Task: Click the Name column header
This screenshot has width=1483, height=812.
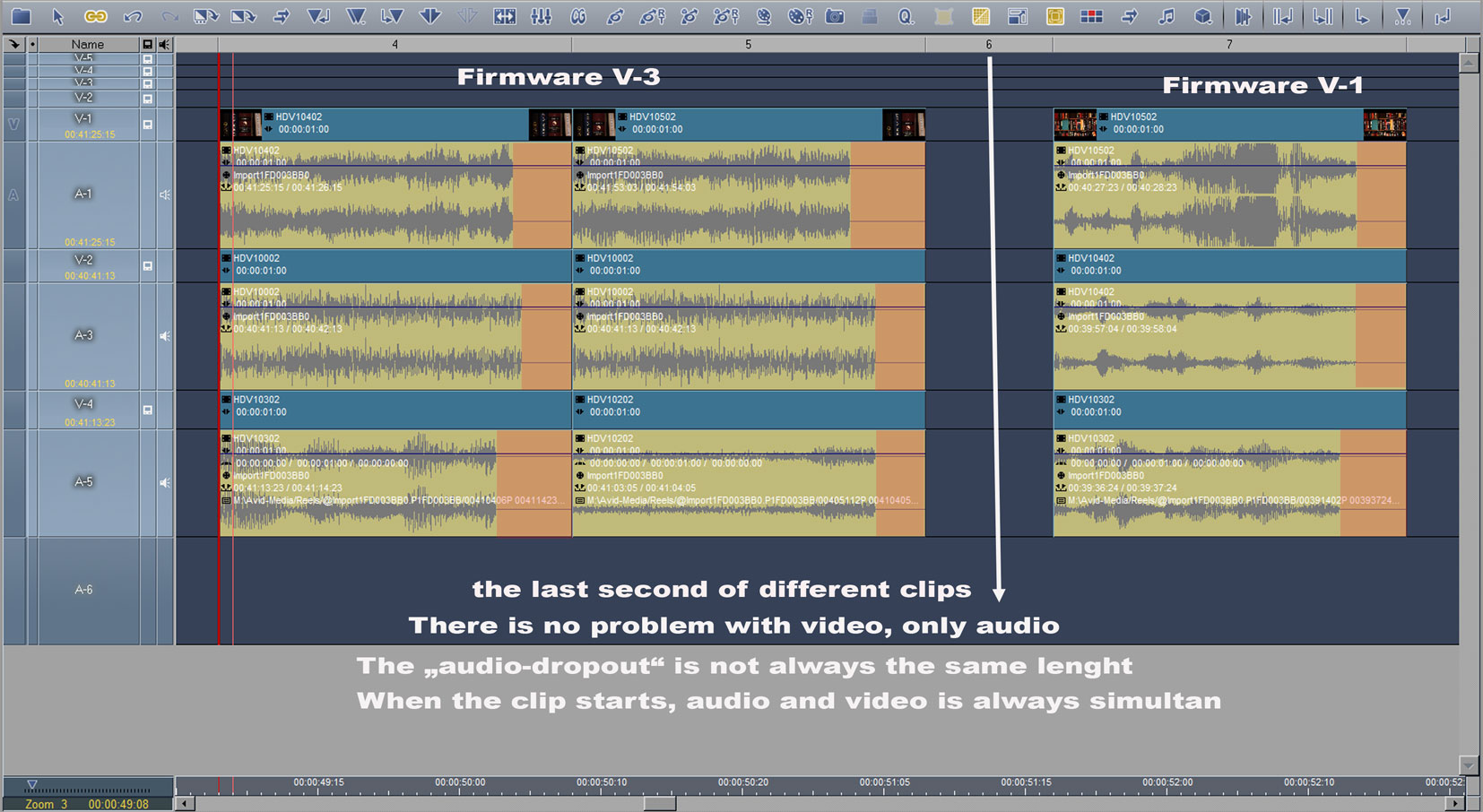Action: point(88,44)
